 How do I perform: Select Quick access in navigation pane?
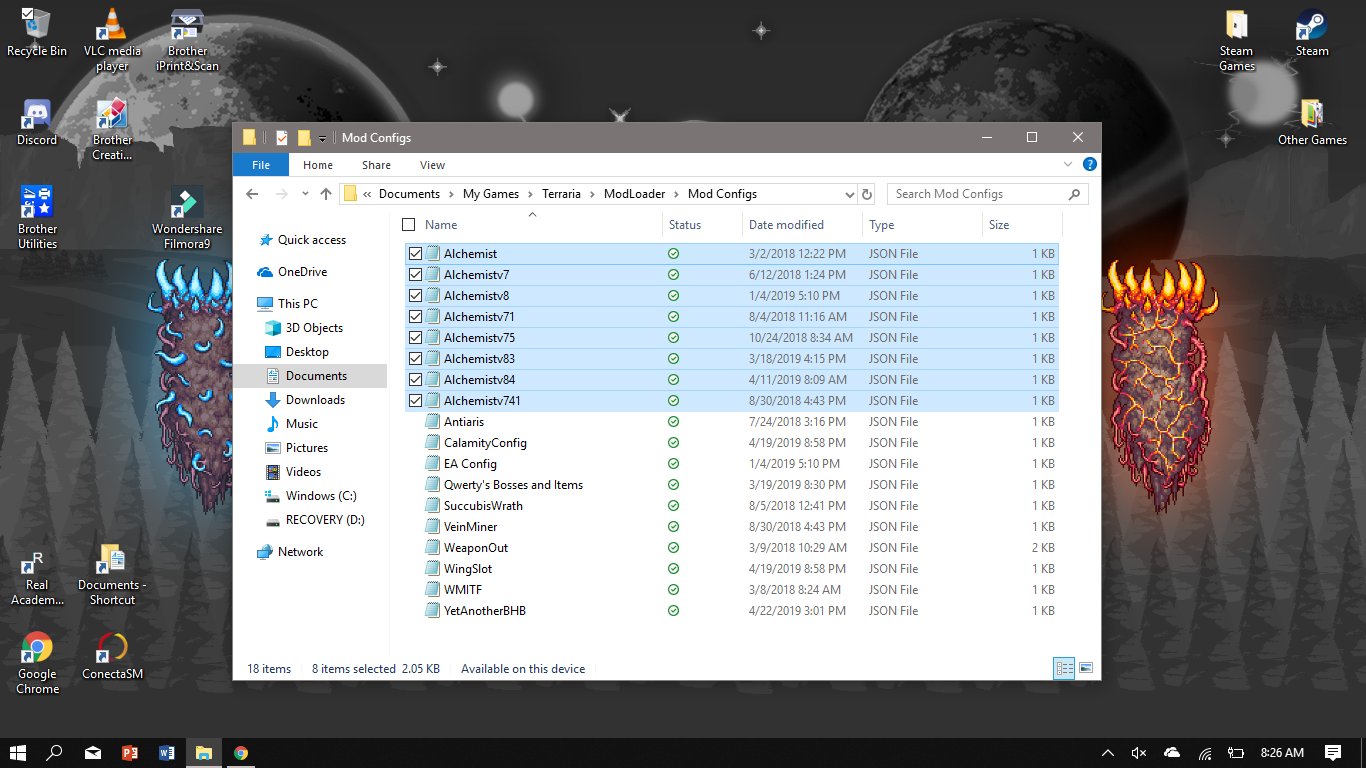[302, 240]
